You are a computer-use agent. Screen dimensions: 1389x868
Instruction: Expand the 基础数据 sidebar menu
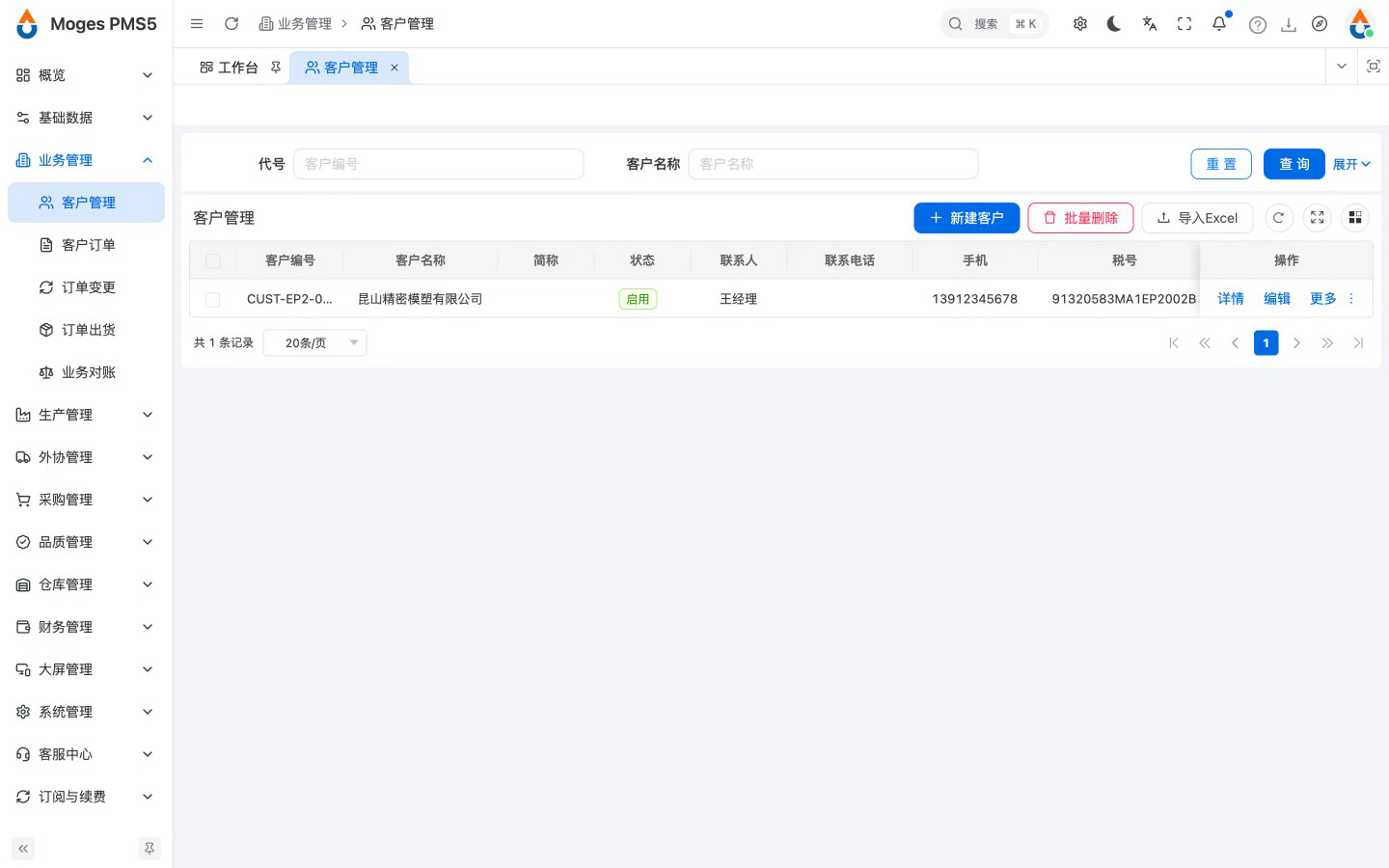click(x=86, y=118)
